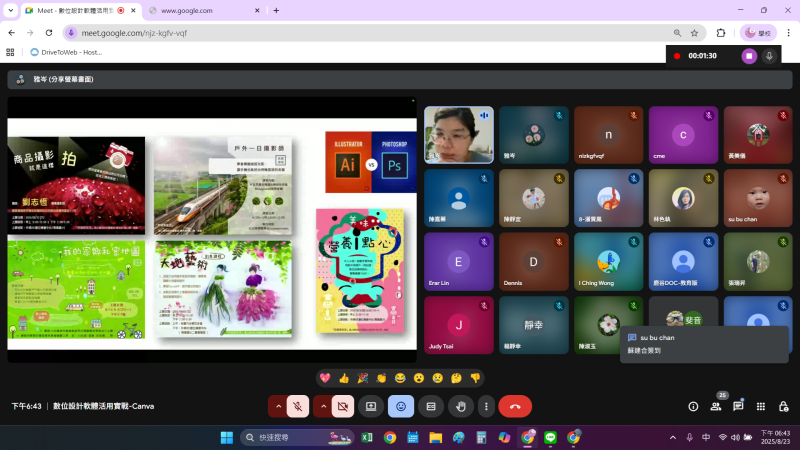Toggle the captions button
Image resolution: width=800 pixels, height=450 pixels.
coord(431,406)
